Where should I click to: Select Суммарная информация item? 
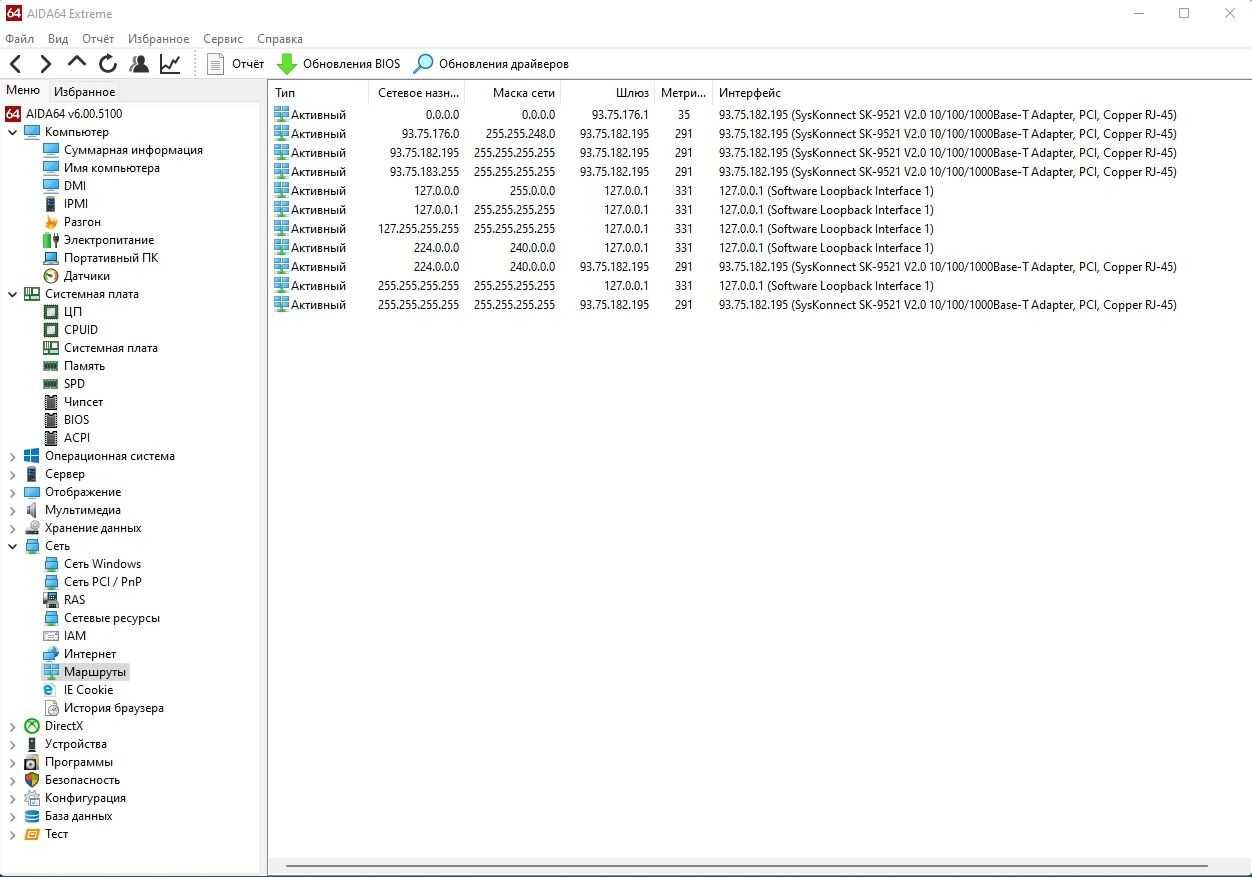click(x=123, y=150)
